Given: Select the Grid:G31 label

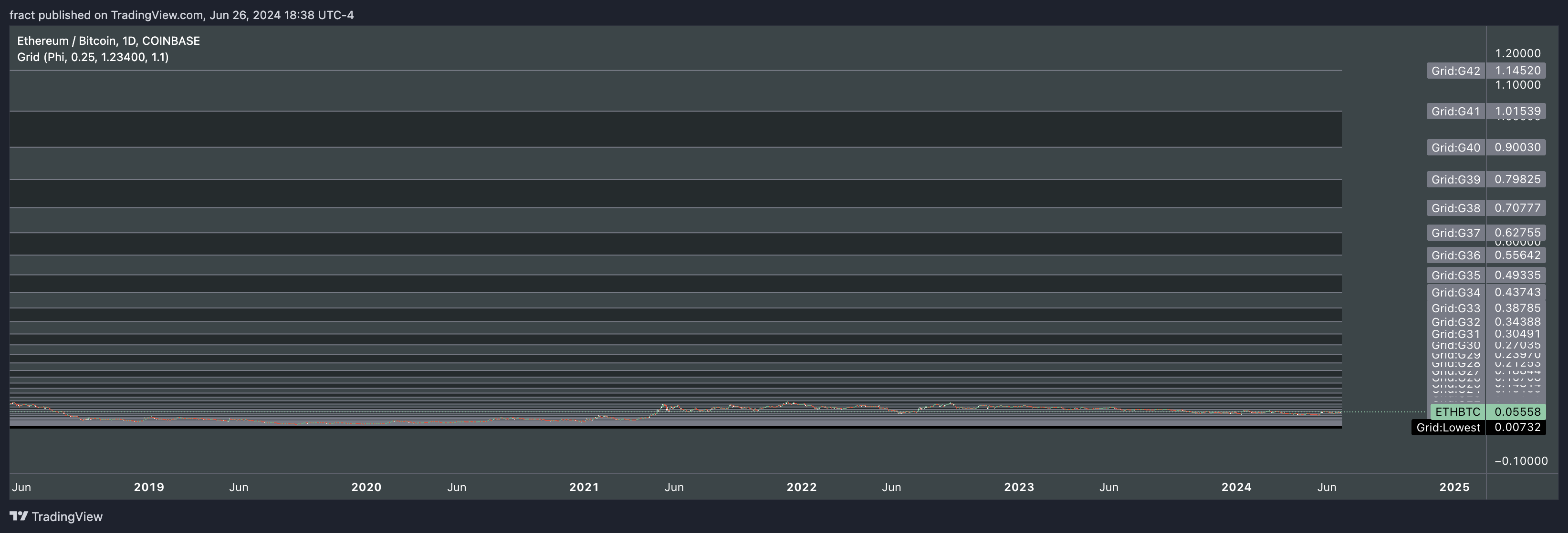Looking at the screenshot, I should [x=1455, y=334].
